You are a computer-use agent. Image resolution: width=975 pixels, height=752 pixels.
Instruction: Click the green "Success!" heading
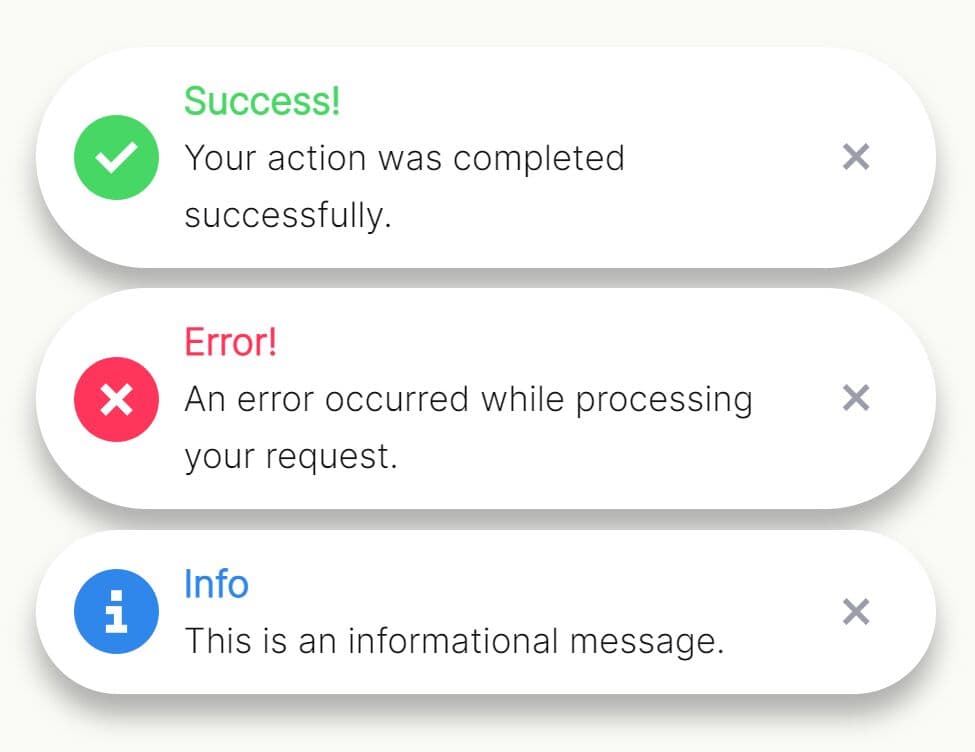(x=262, y=101)
